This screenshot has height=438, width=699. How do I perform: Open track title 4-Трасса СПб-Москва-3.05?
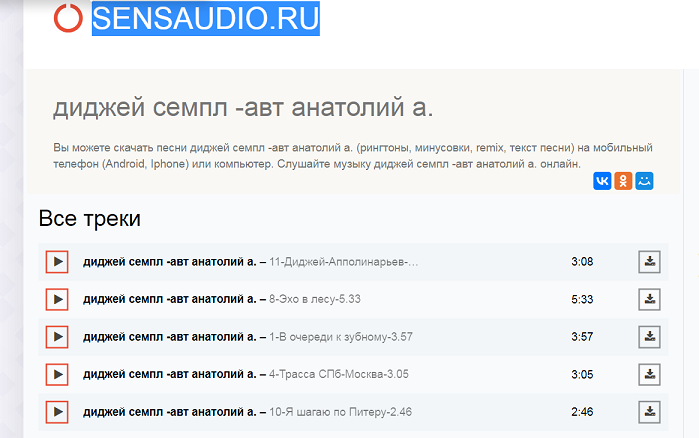click(339, 374)
